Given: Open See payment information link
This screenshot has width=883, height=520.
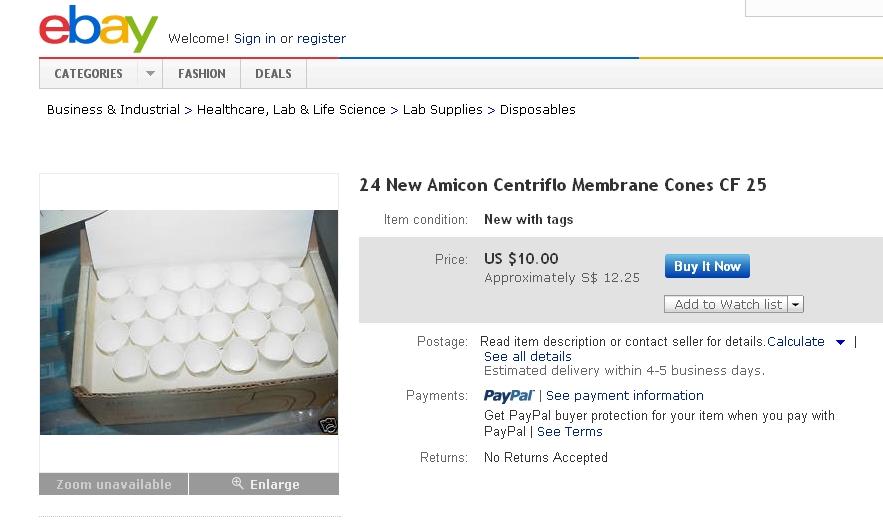Looking at the screenshot, I should pos(624,396).
